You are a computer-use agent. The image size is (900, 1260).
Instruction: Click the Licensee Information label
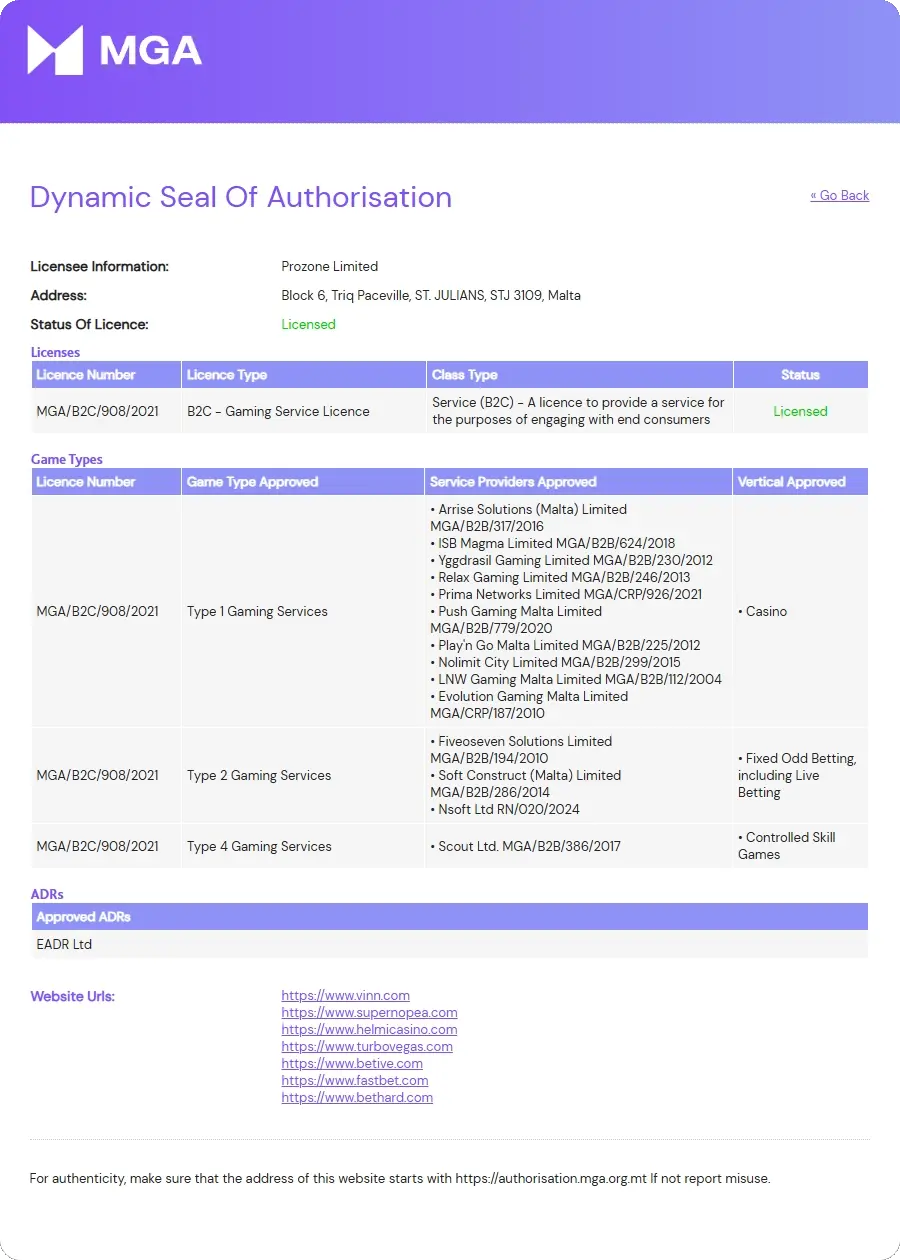click(x=99, y=266)
